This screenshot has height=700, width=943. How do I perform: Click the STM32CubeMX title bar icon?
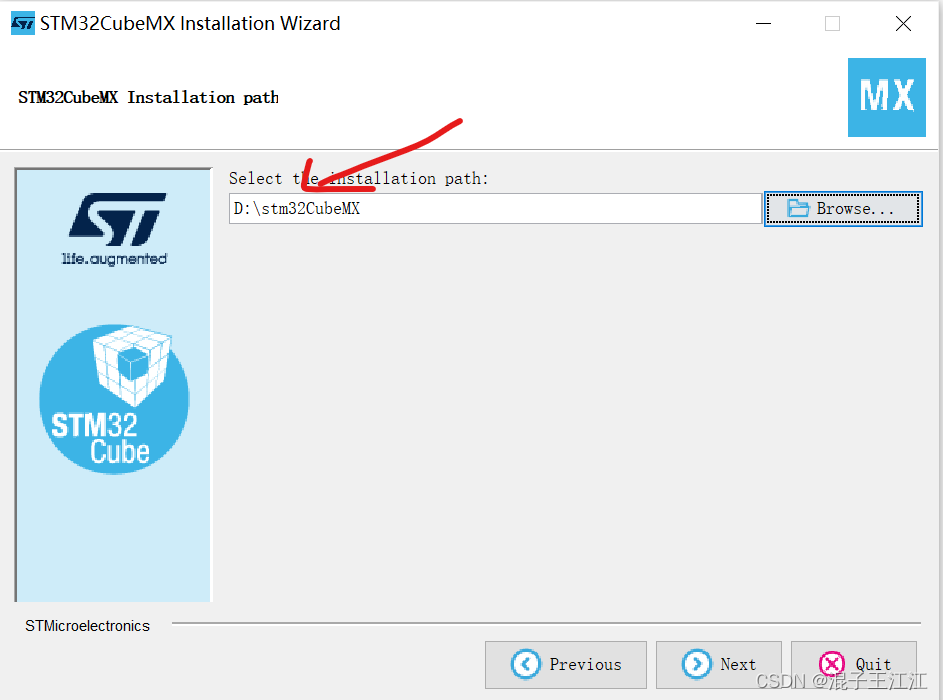pos(23,23)
